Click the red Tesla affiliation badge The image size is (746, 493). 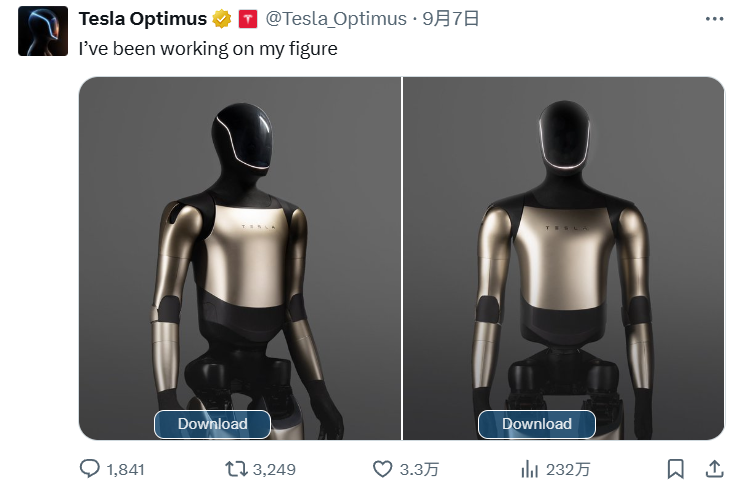pyautogui.click(x=247, y=19)
